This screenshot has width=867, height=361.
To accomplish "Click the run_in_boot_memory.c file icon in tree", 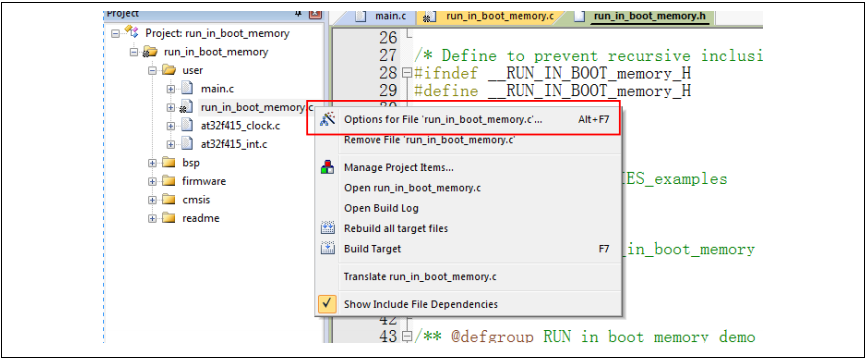I will 187,107.
